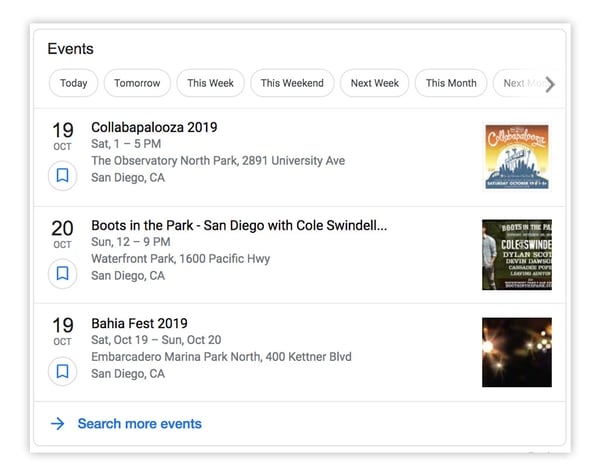Image resolution: width=600 pixels, height=476 pixels.
Task: Click Embarcadero Marina Park North address
Action: 221,357
